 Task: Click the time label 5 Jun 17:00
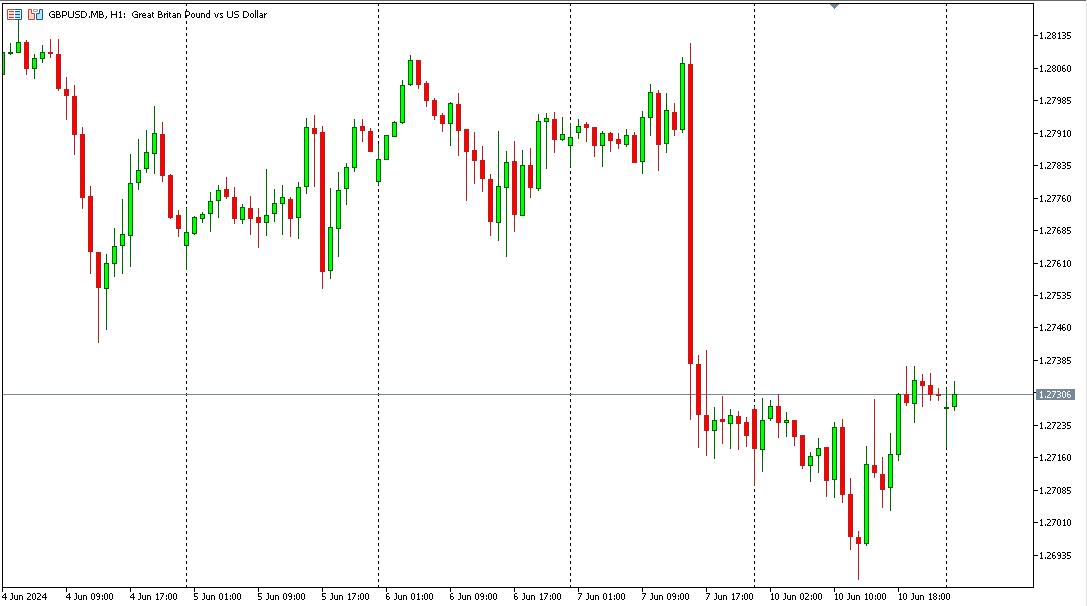tap(345, 596)
